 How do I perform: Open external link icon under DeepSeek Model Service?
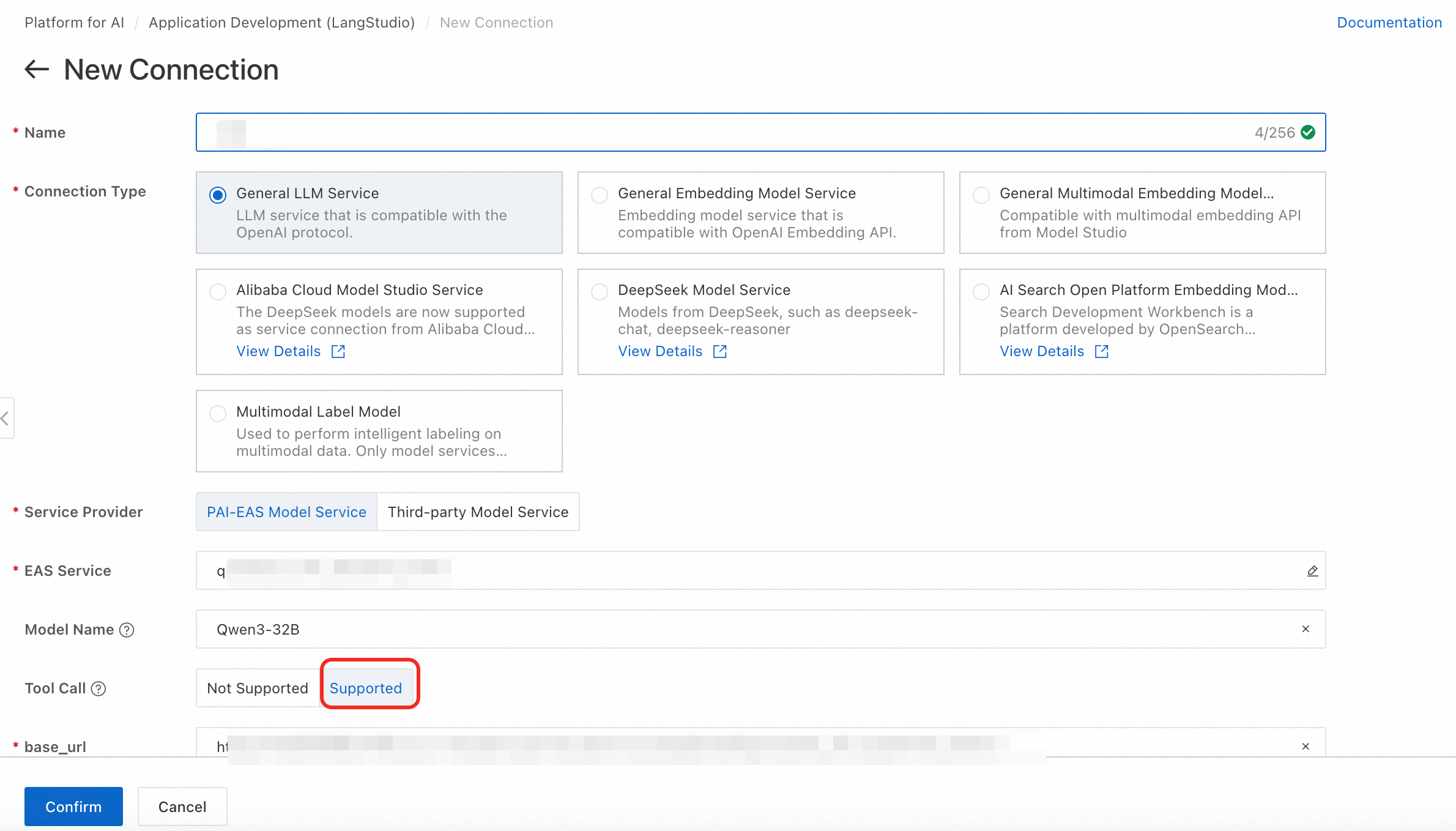click(x=720, y=351)
